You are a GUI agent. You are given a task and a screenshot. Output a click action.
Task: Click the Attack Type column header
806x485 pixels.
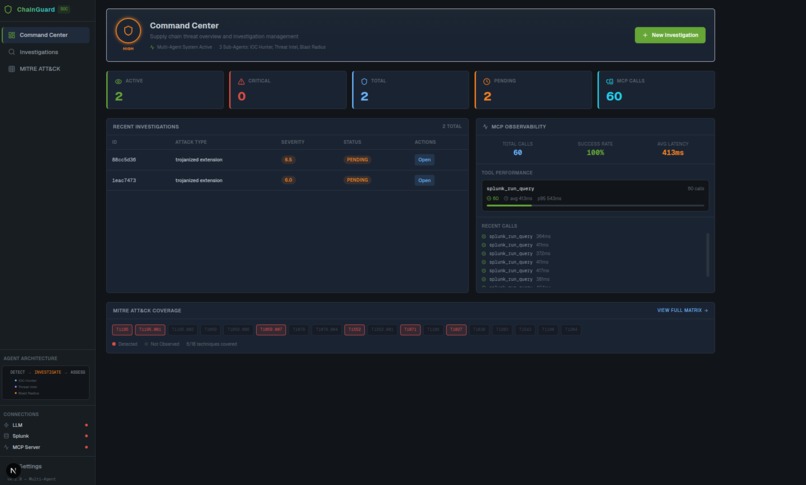191,142
